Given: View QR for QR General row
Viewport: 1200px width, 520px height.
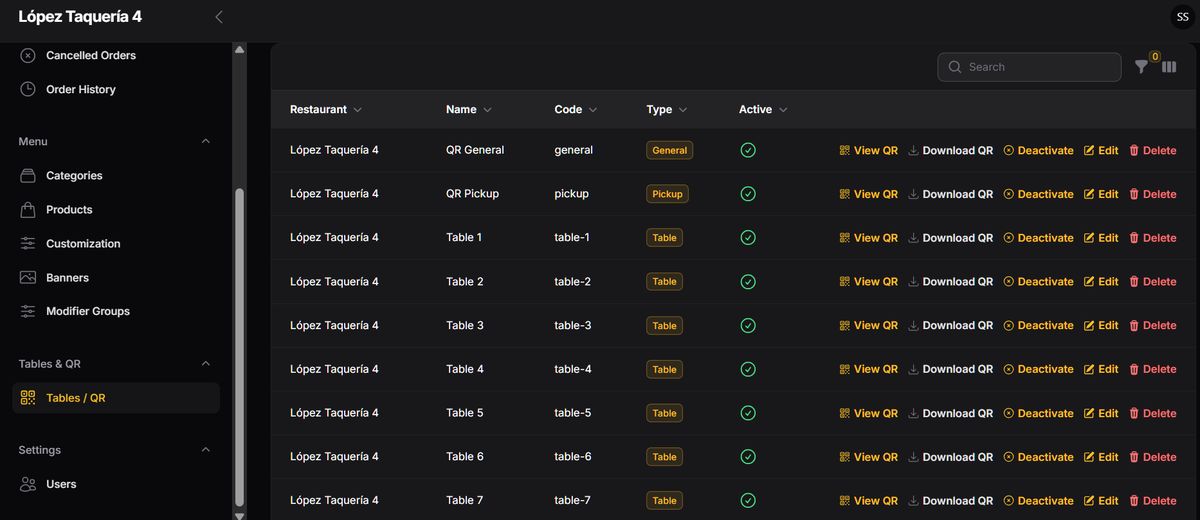Looking at the screenshot, I should click(868, 150).
